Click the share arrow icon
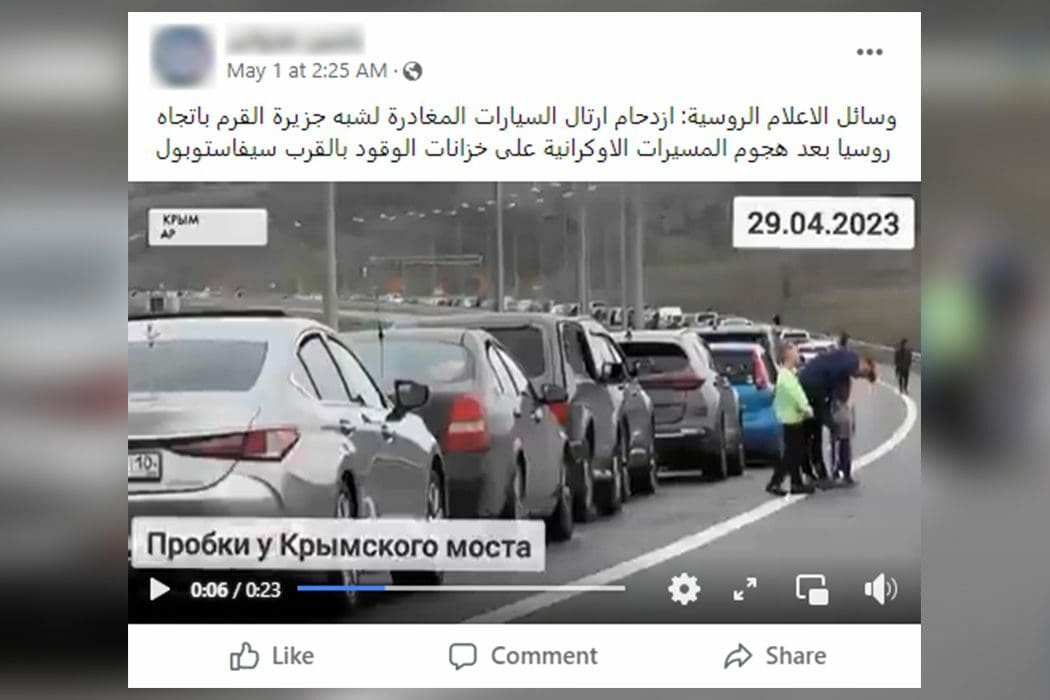 738,656
